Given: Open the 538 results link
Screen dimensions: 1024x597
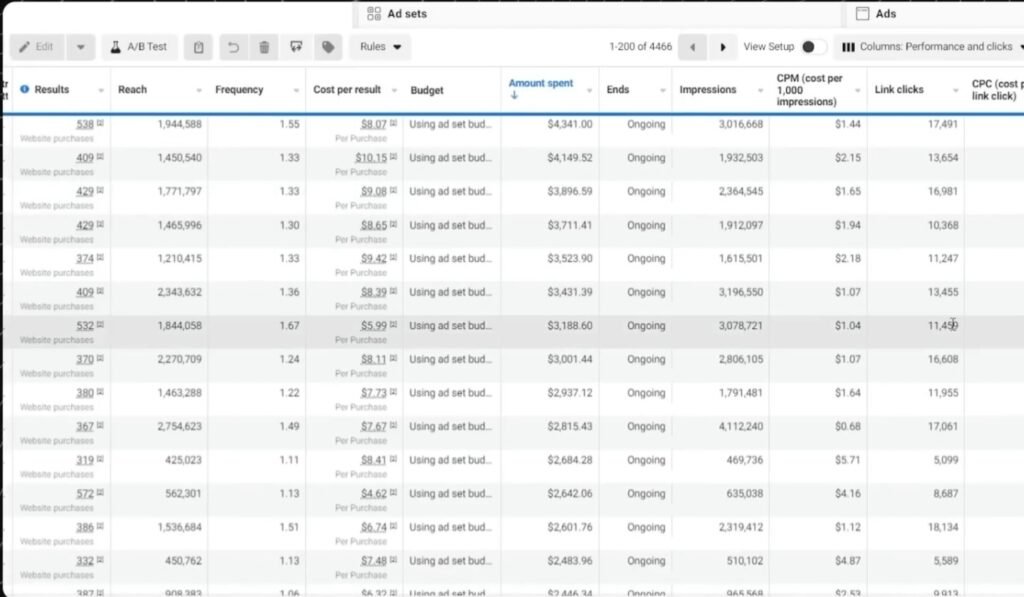Looking at the screenshot, I should pyautogui.click(x=84, y=124).
